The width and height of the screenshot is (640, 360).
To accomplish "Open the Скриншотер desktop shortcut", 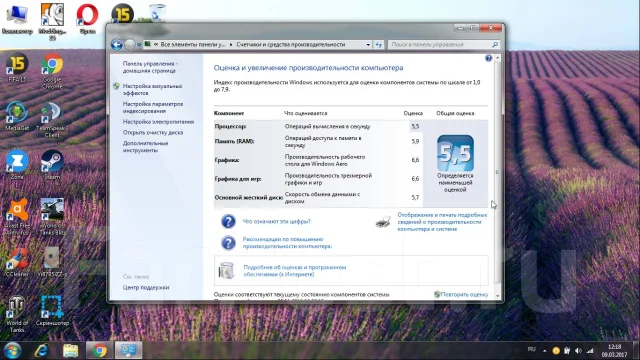I will [52, 311].
